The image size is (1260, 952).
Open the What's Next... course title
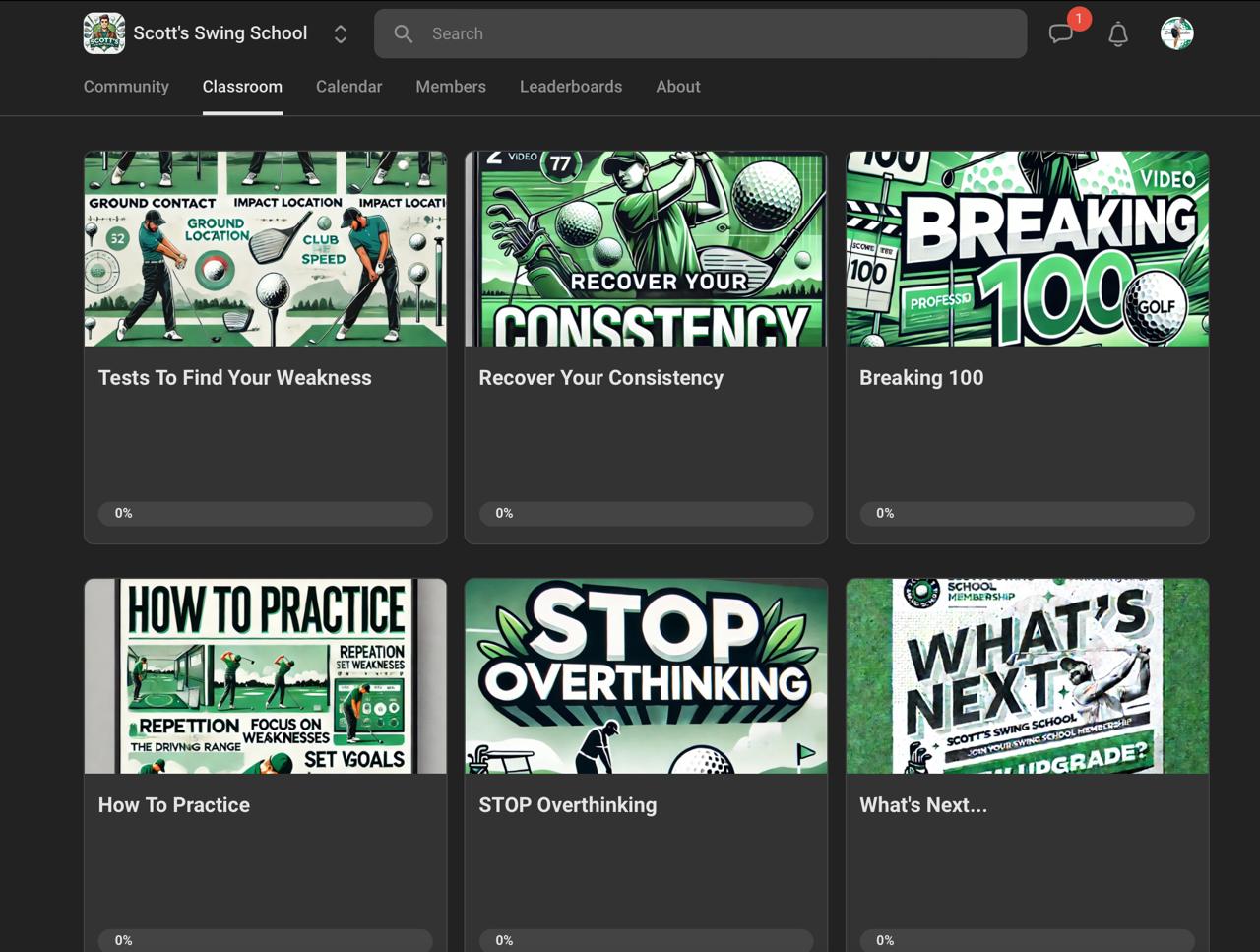[x=922, y=805]
